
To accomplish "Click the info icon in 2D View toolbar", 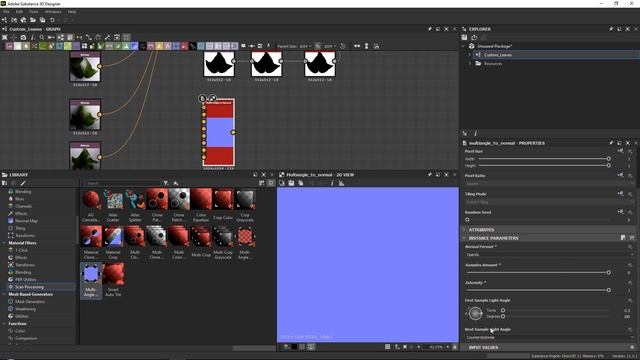I will click(x=332, y=183).
